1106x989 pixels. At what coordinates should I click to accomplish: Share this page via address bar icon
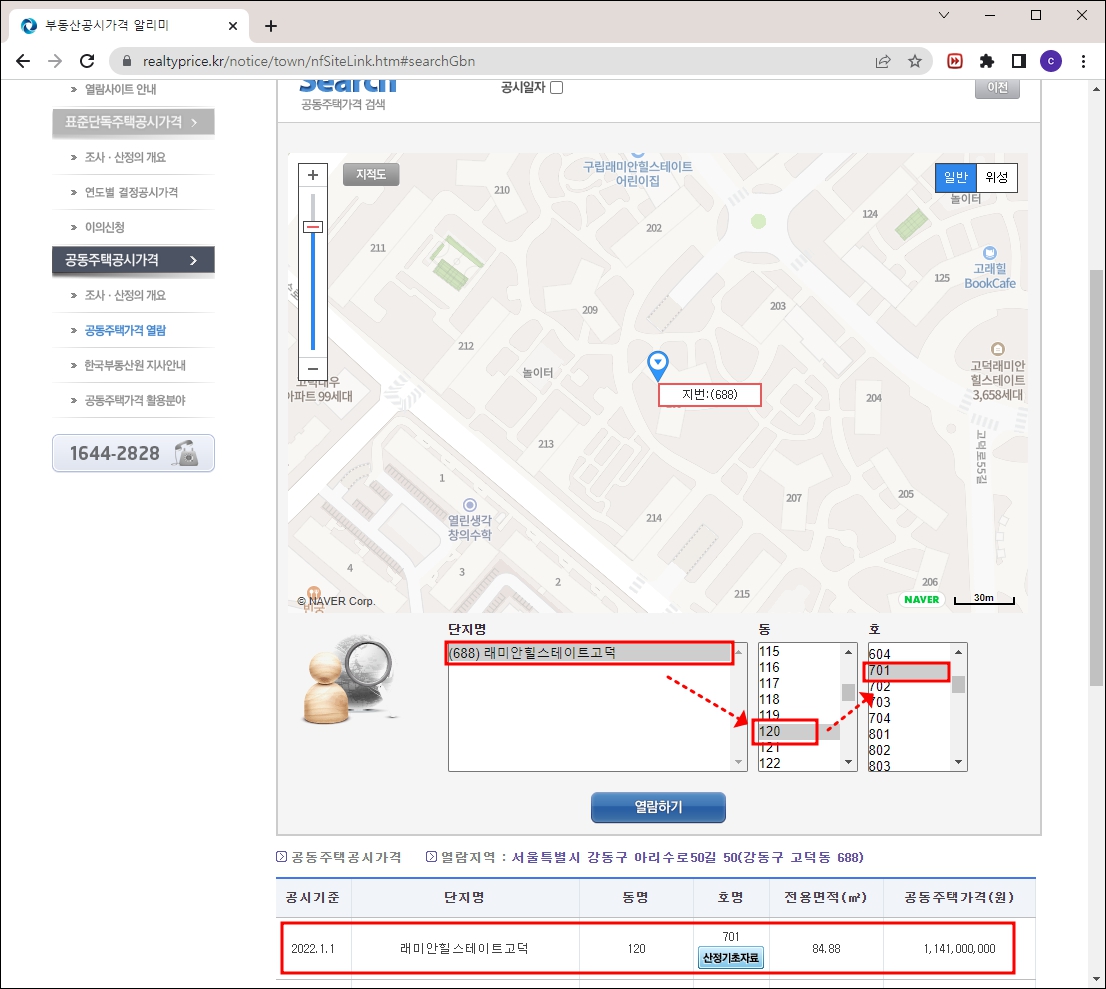[x=883, y=61]
